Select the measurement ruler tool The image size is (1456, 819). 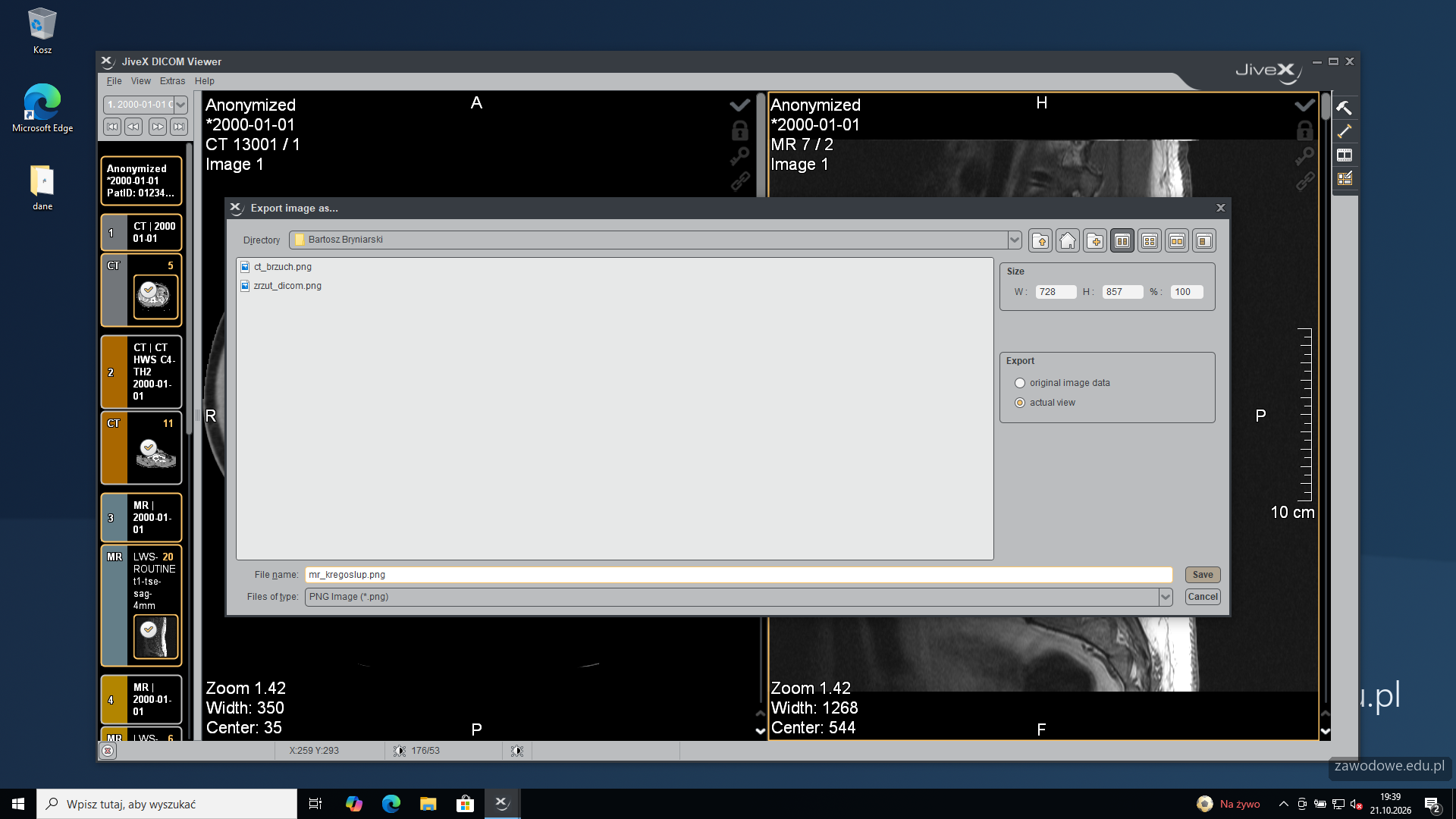(x=1344, y=131)
